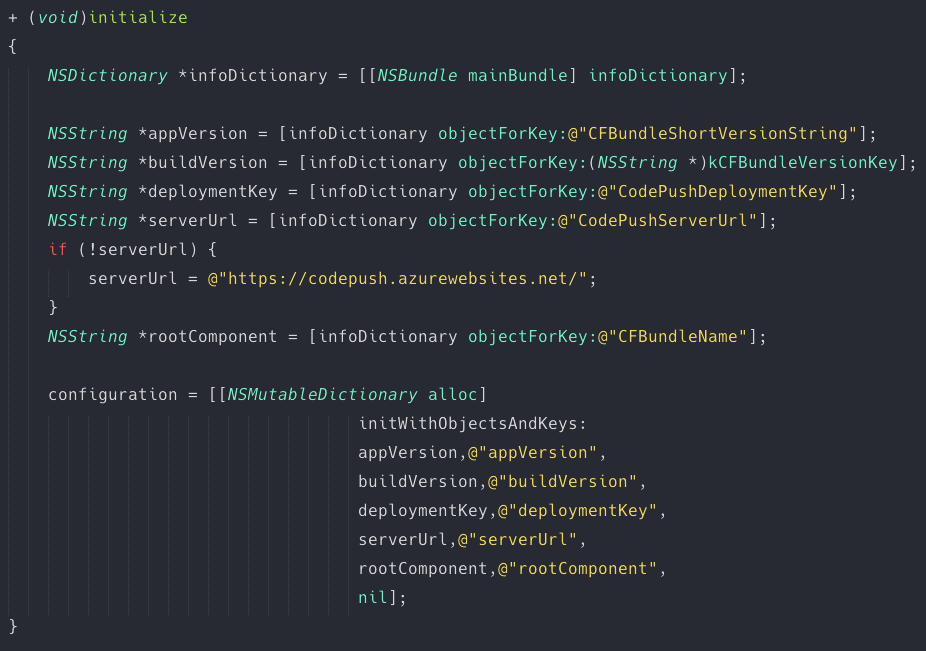The height and width of the screenshot is (651, 926).
Task: Click the configuration variable name
Action: (x=112, y=395)
